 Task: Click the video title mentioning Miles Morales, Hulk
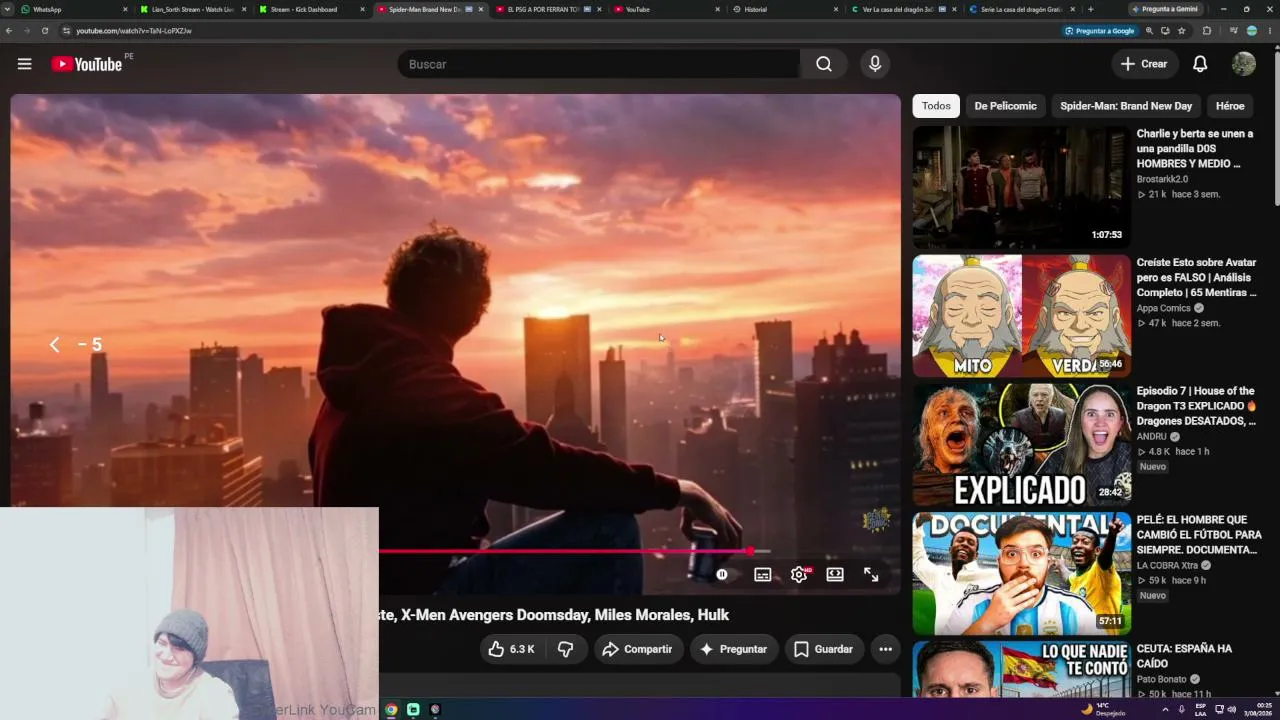point(554,615)
